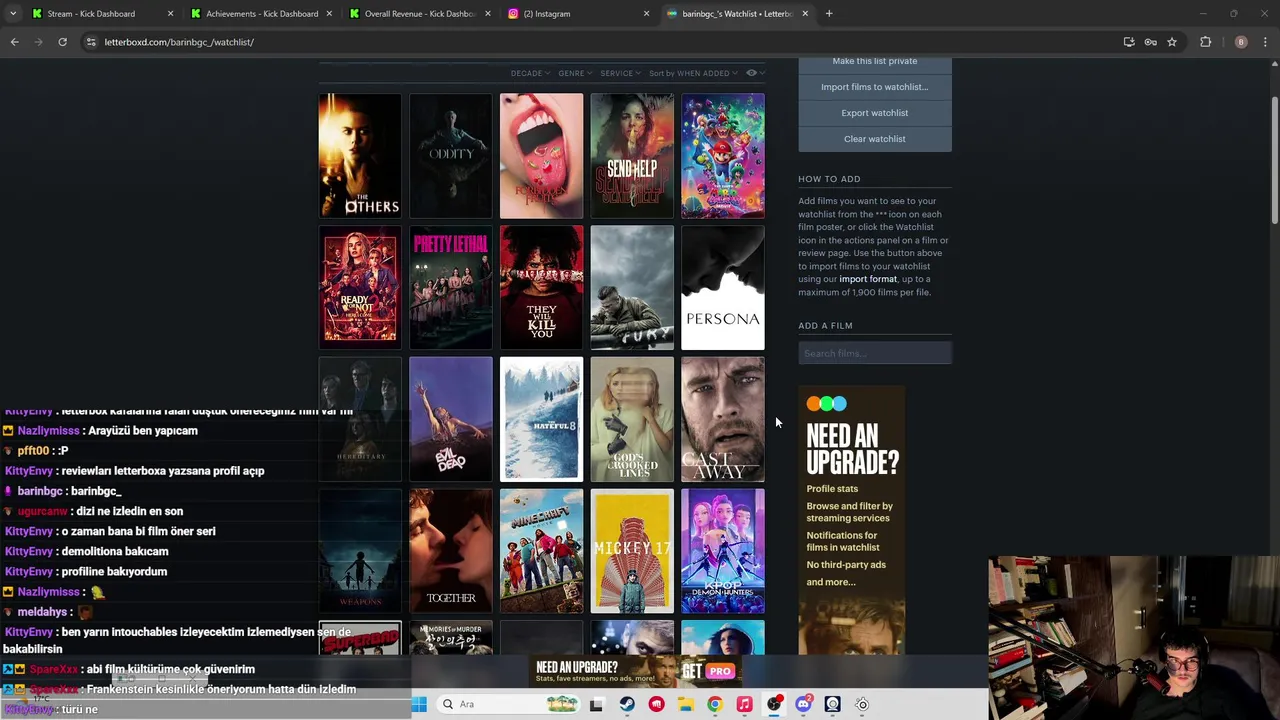The width and height of the screenshot is (1280, 720).
Task: Open Steam from the taskbar
Action: click(x=627, y=704)
